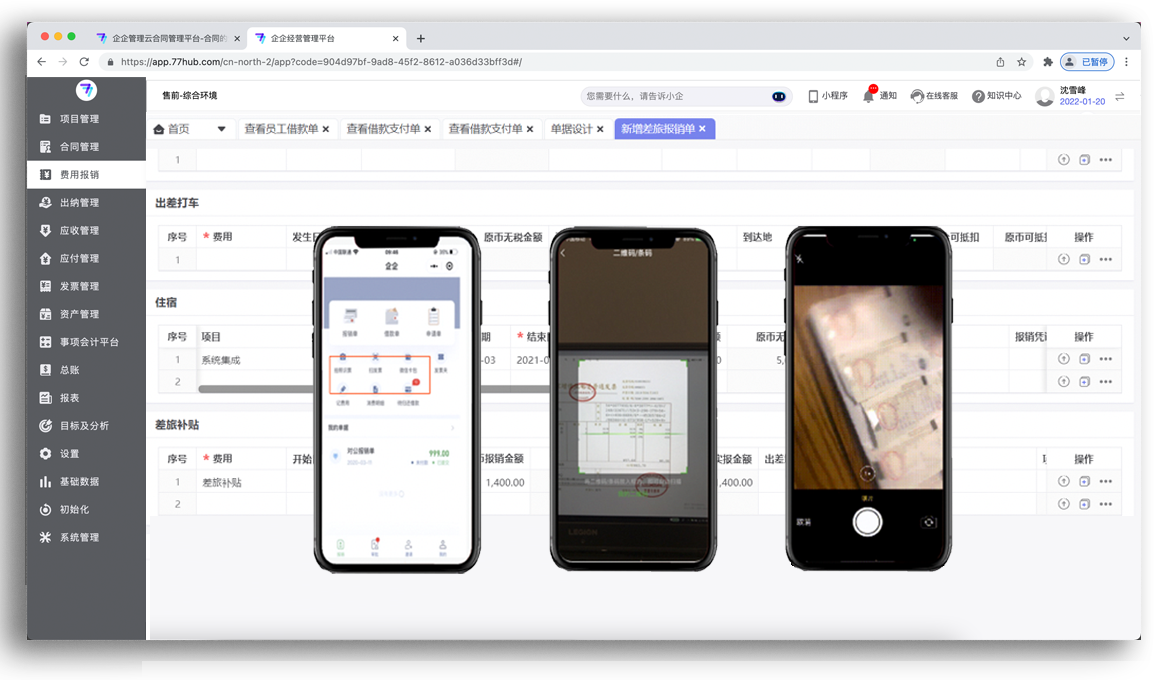Click the switch arrows icon beside user name
The image size is (1168, 680).
[1120, 96]
